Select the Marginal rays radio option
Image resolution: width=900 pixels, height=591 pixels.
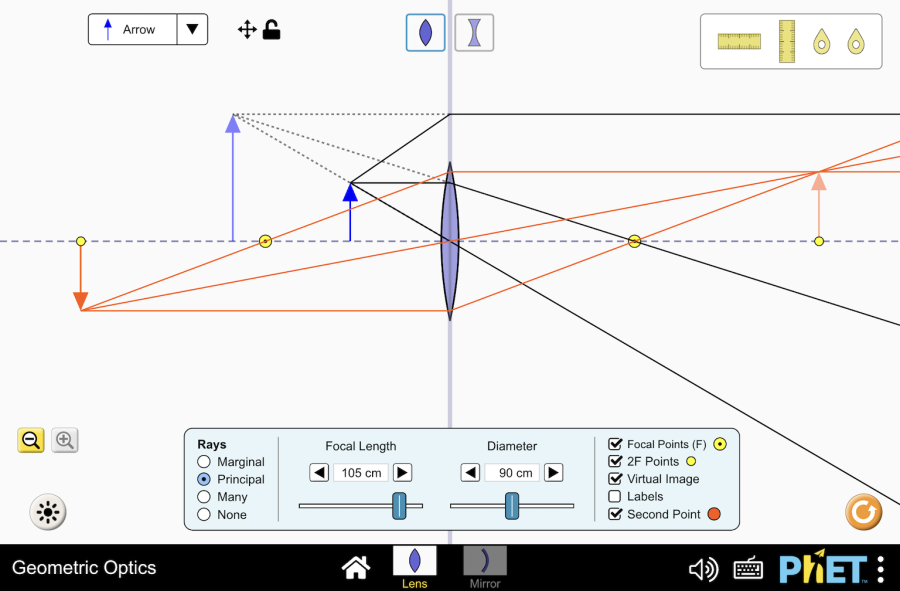[x=204, y=462]
